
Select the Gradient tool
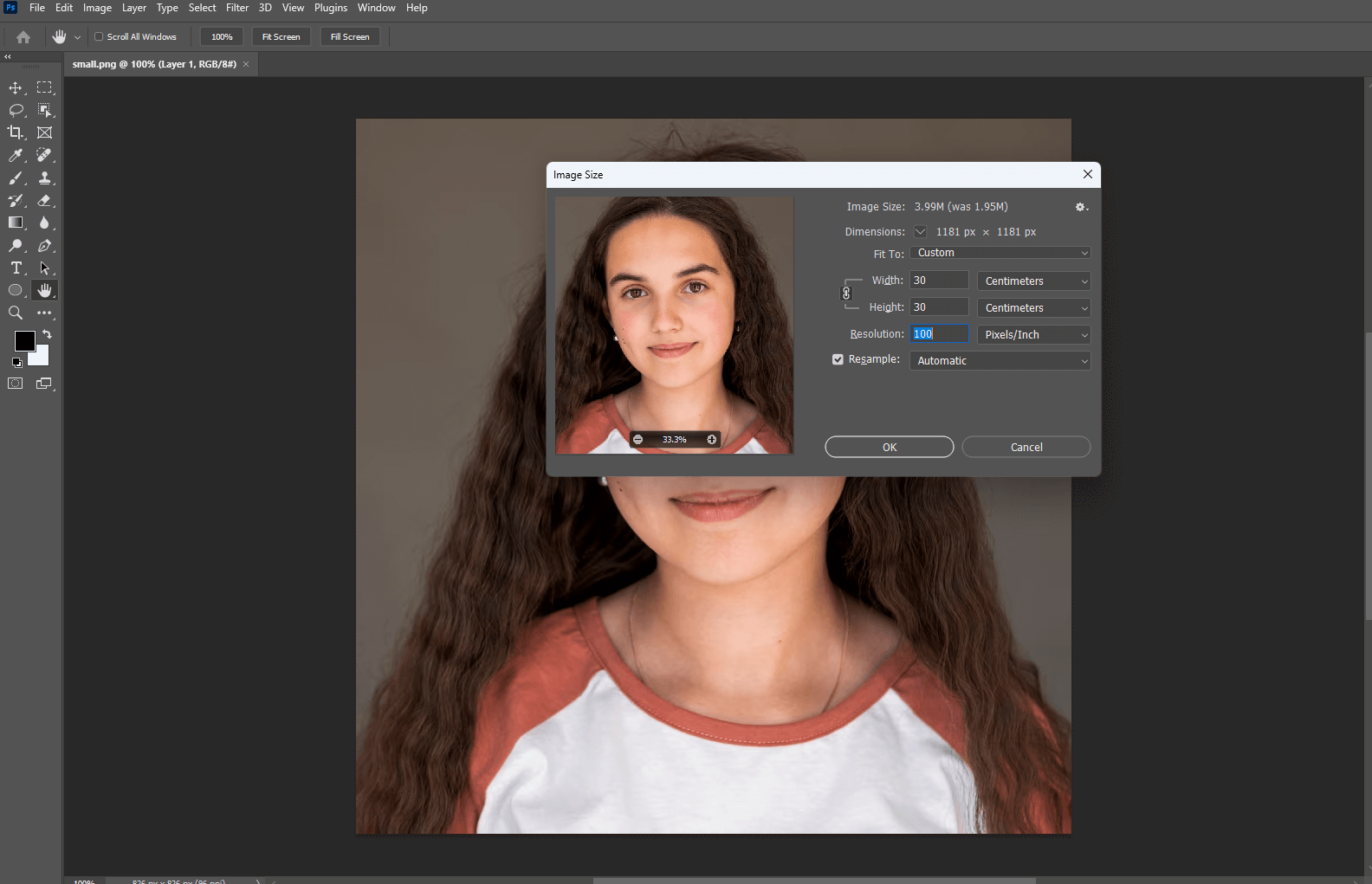(16, 223)
